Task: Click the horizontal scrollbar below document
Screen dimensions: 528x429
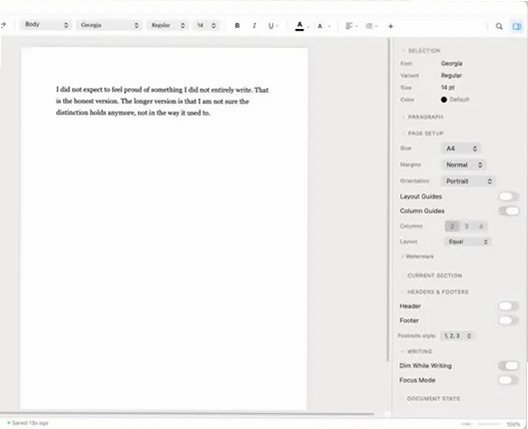Action: 187,413
